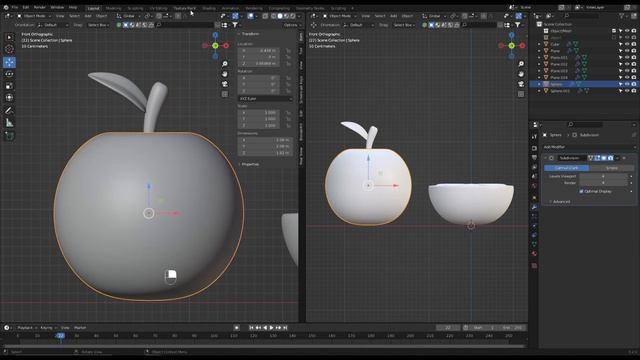Select the Rotate tool in left toolbar

pos(9,74)
